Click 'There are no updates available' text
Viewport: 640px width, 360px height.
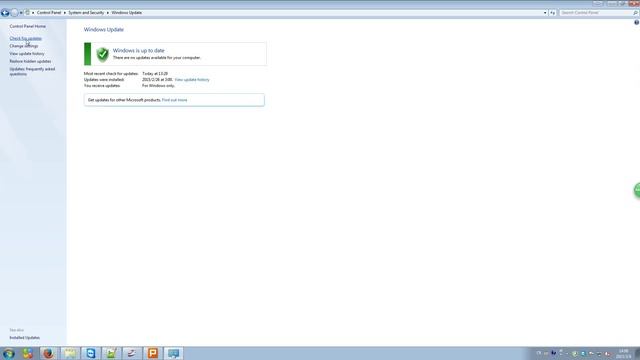point(157,58)
